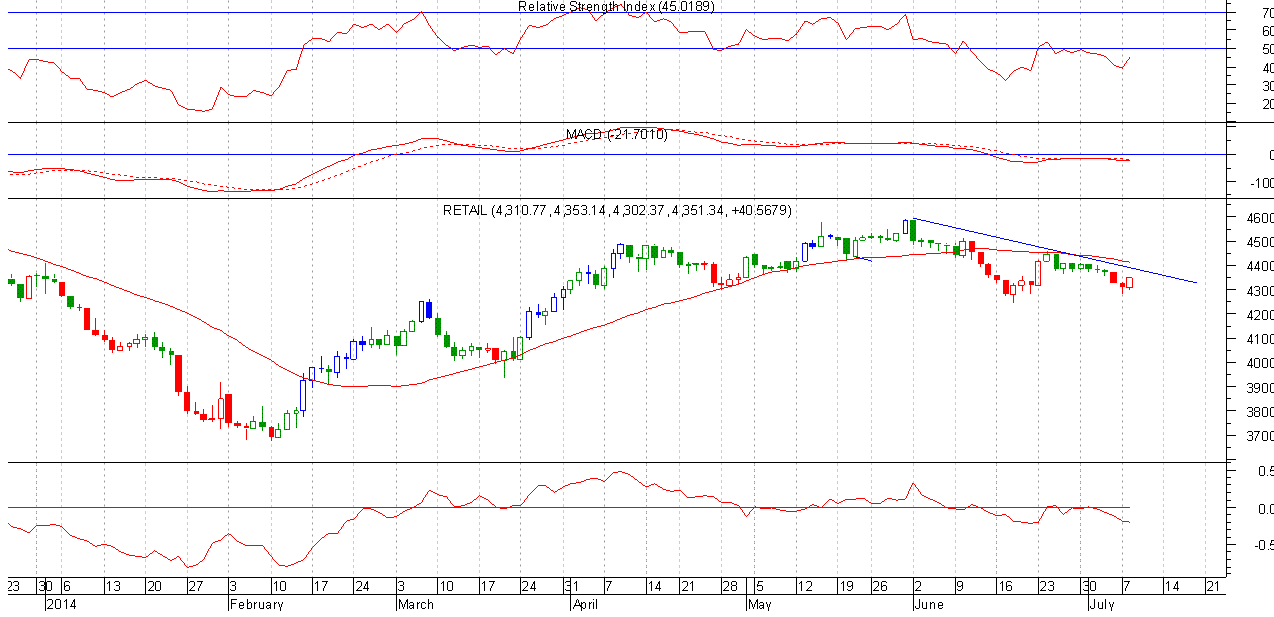Click the bottom panel axis value -0.5
1274x617 pixels.
pyautogui.click(x=1262, y=545)
